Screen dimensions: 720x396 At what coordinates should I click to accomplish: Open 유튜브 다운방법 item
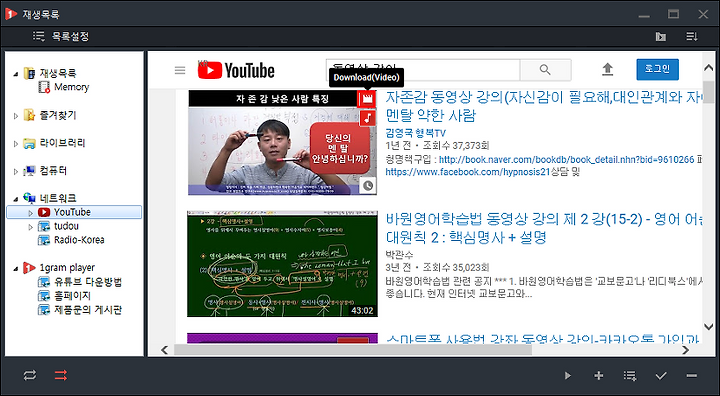point(80,282)
